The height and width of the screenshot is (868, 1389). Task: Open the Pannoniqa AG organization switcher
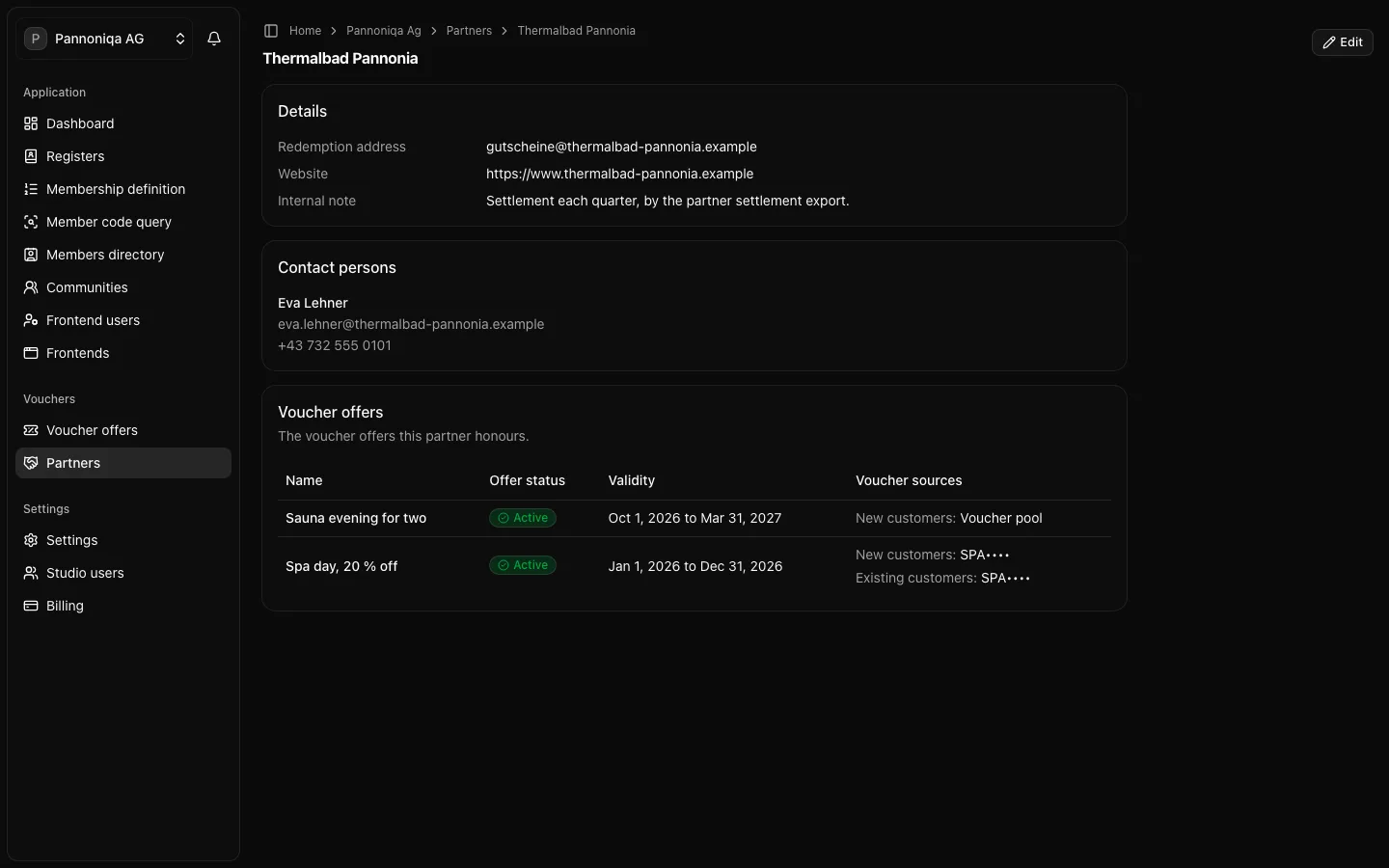(x=104, y=39)
